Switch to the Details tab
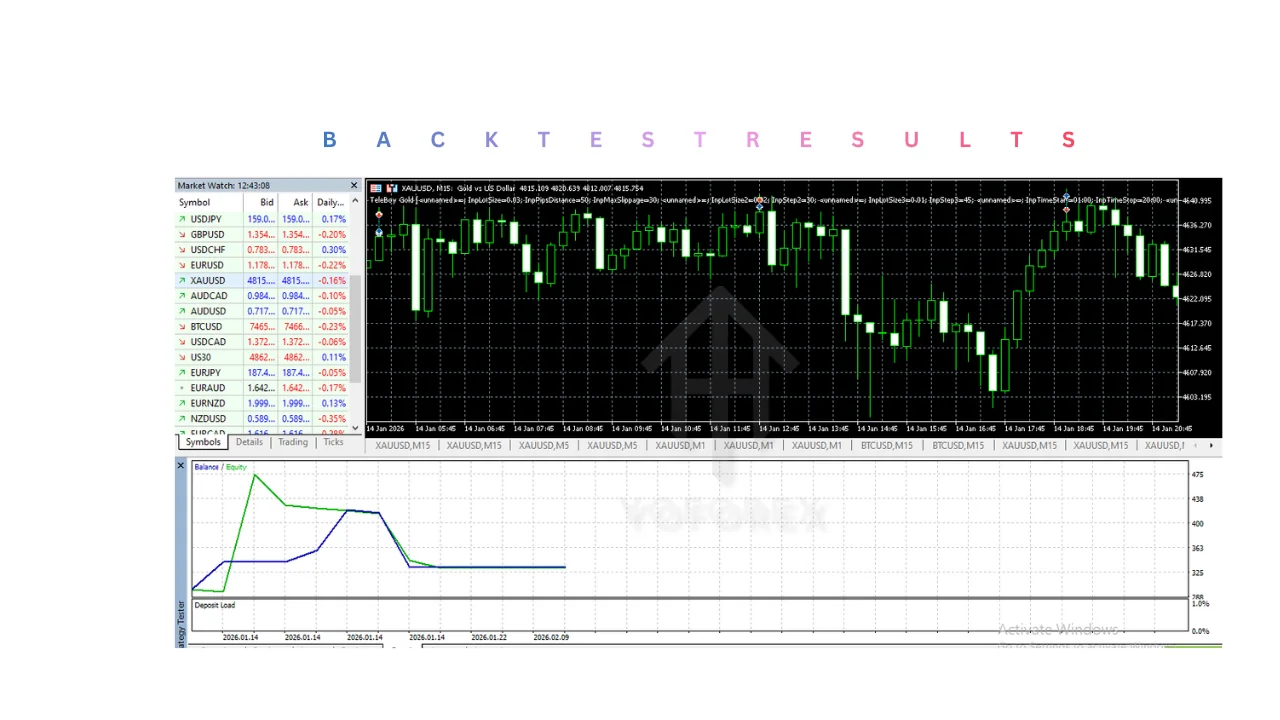 point(249,442)
